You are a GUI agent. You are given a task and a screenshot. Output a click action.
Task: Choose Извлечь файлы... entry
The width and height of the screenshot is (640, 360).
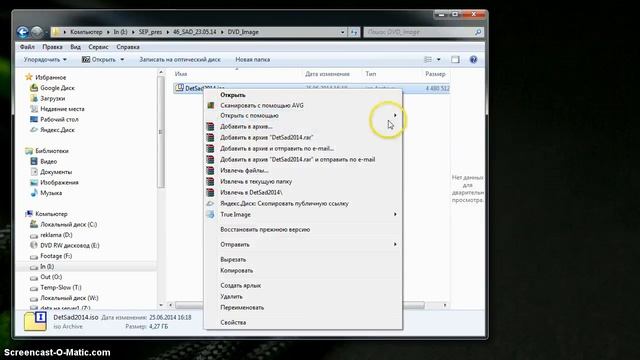[303, 171]
